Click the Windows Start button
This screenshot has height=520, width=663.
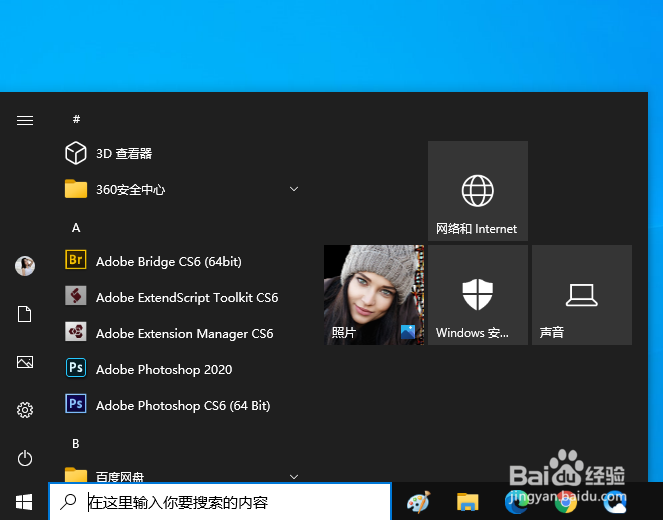[x=24, y=502]
